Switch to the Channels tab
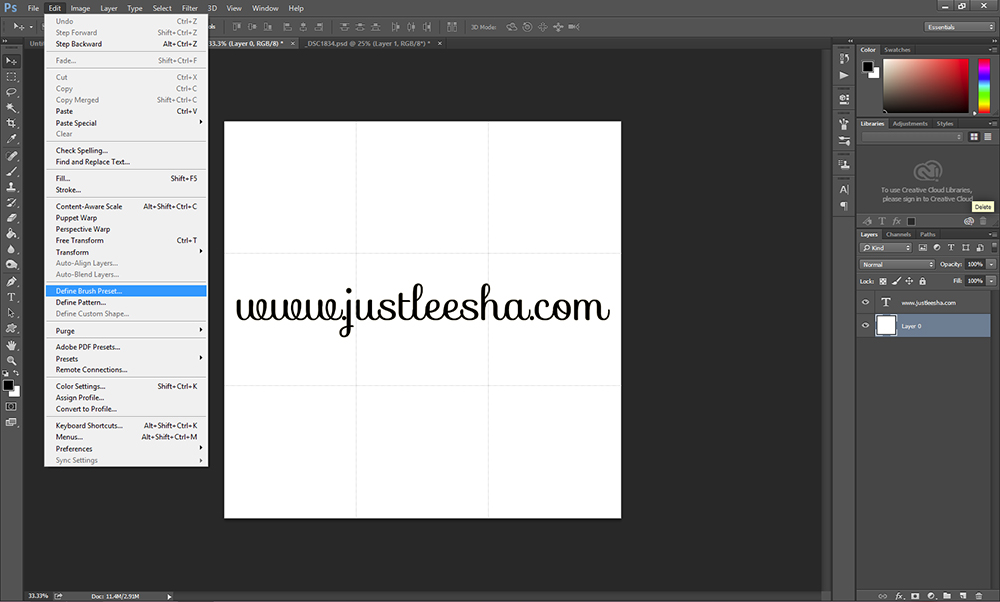 click(x=898, y=234)
